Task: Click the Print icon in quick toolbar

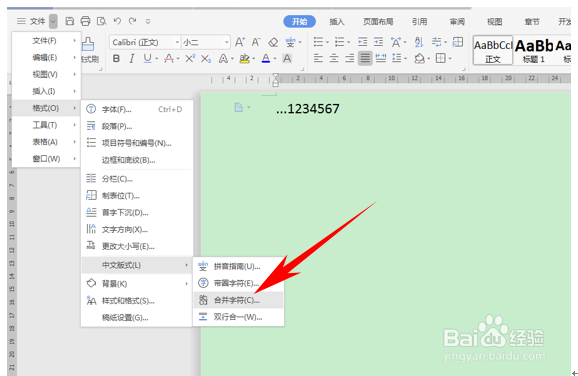Action: pos(85,21)
